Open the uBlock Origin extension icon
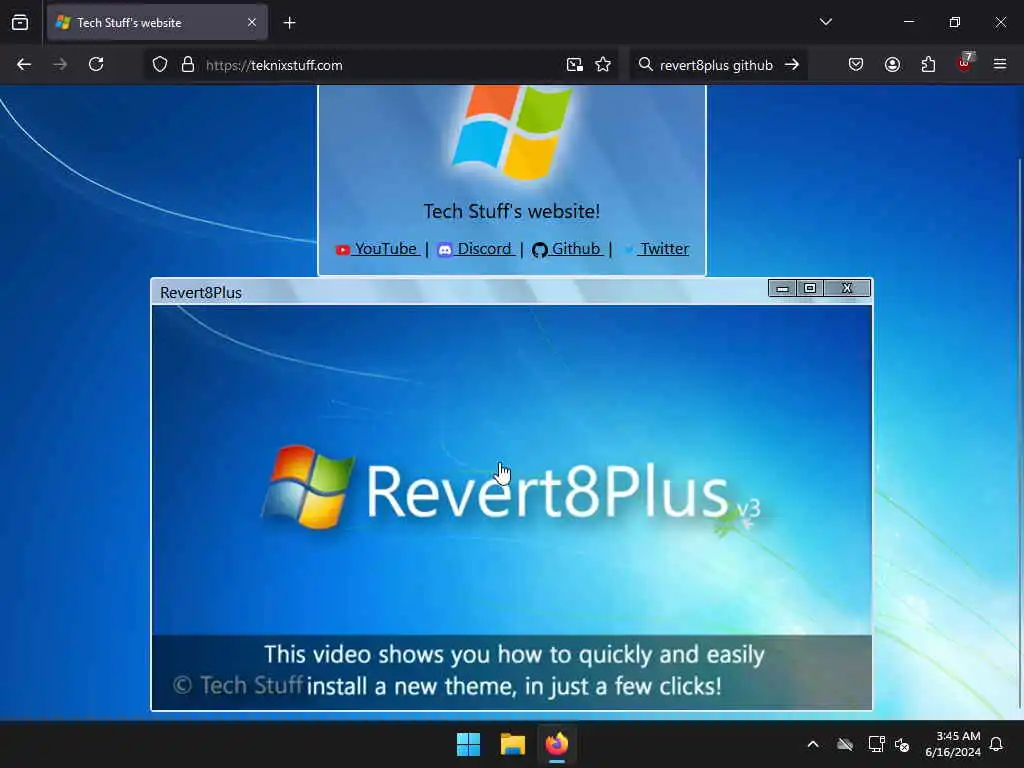Viewport: 1024px width, 768px height. coord(965,63)
